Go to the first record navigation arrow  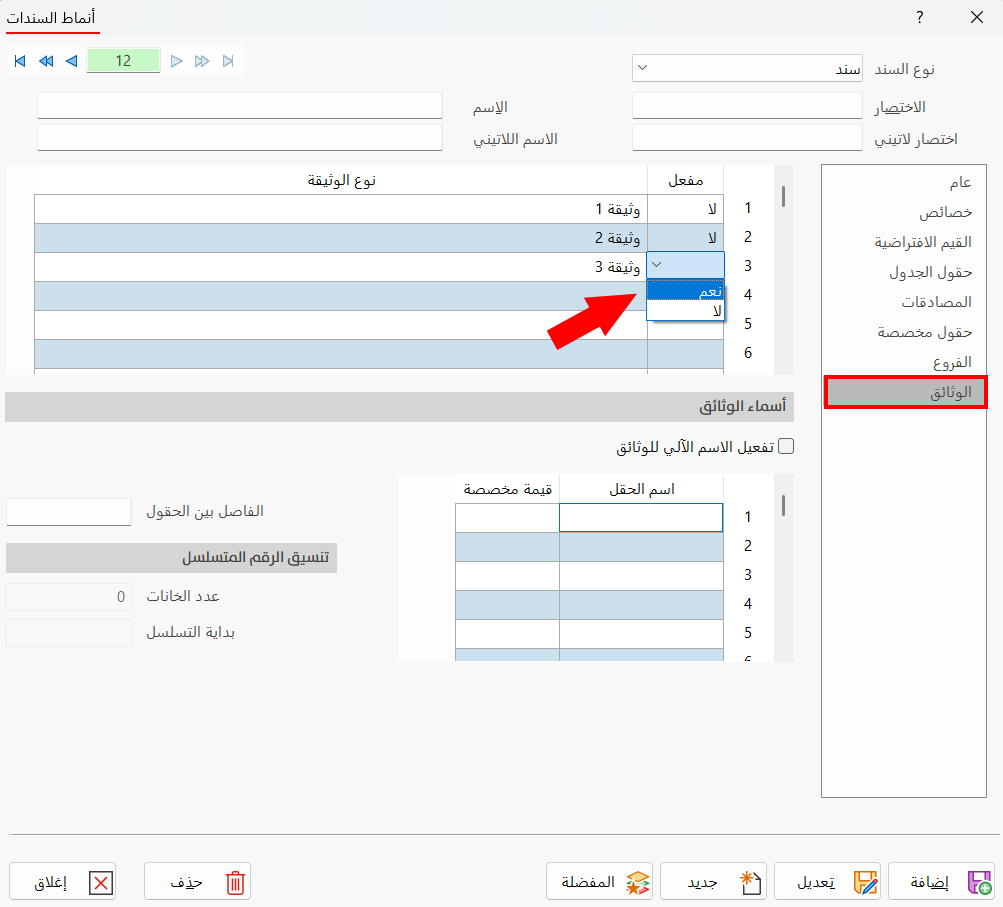(x=20, y=61)
